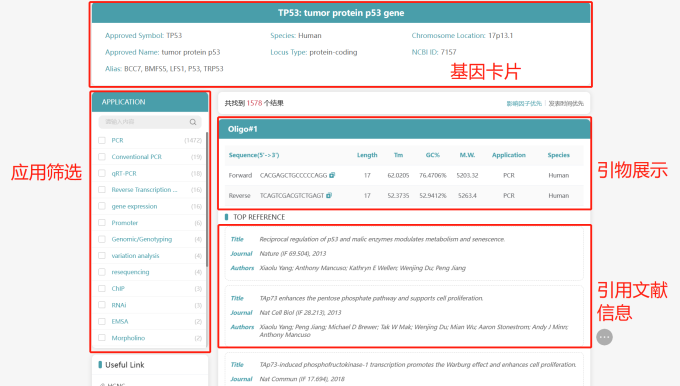Screen dimensions: 680x386
Task: Click the Conventional PCR filter label
Action: point(136,157)
